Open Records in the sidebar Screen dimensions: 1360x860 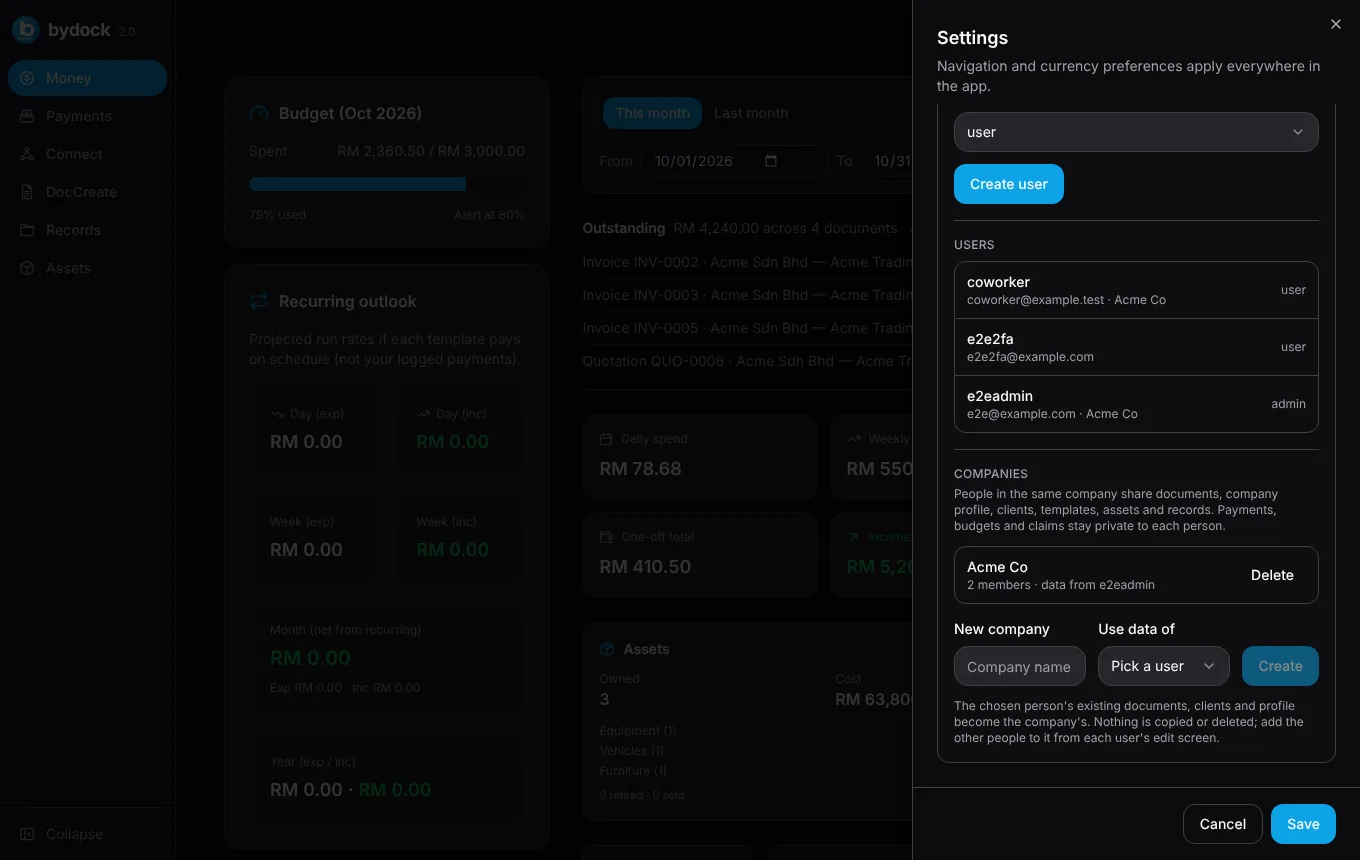click(87, 230)
